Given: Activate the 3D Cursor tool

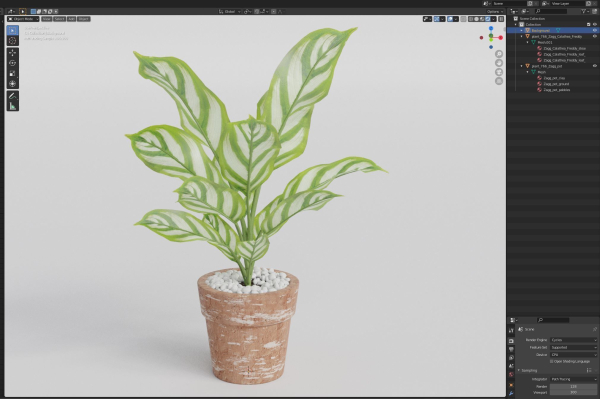Looking at the screenshot, I should (x=13, y=41).
